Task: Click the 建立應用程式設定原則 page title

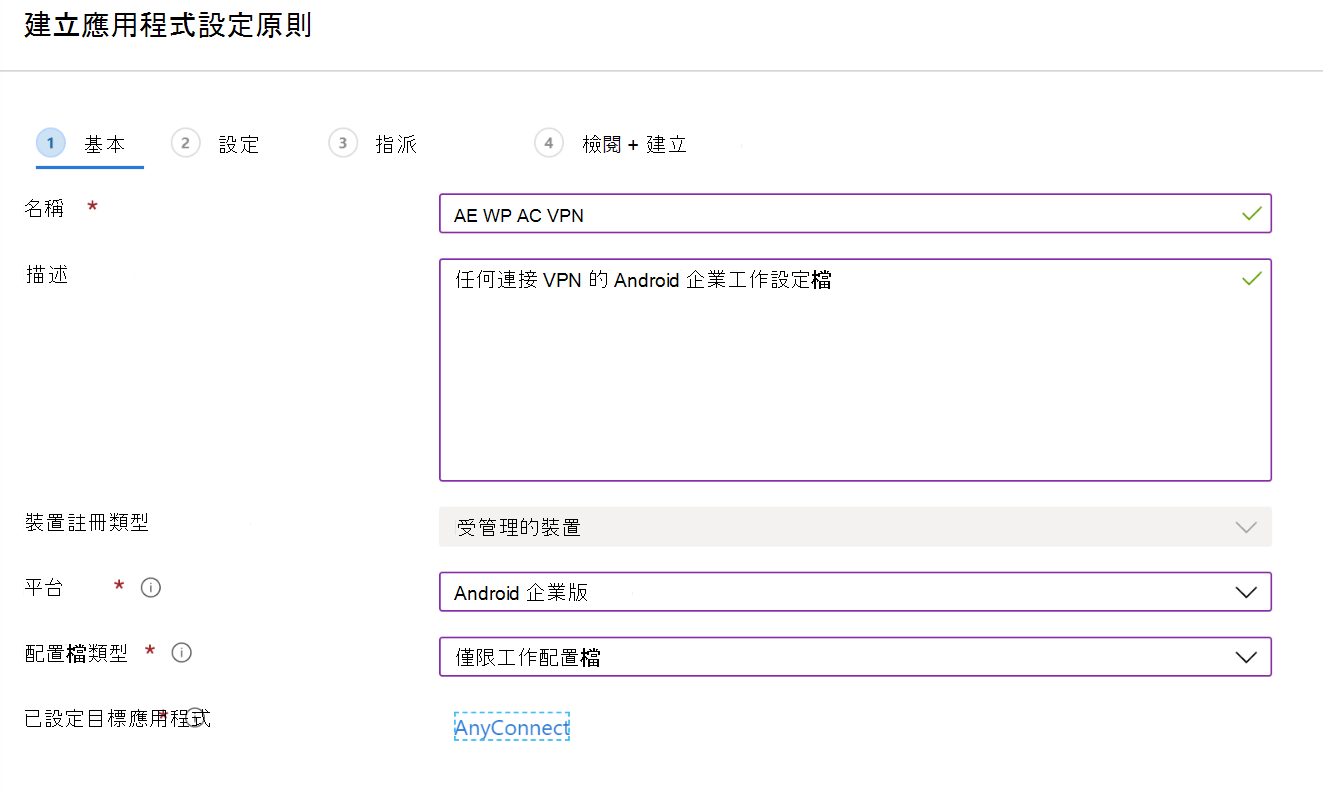Action: tap(168, 26)
